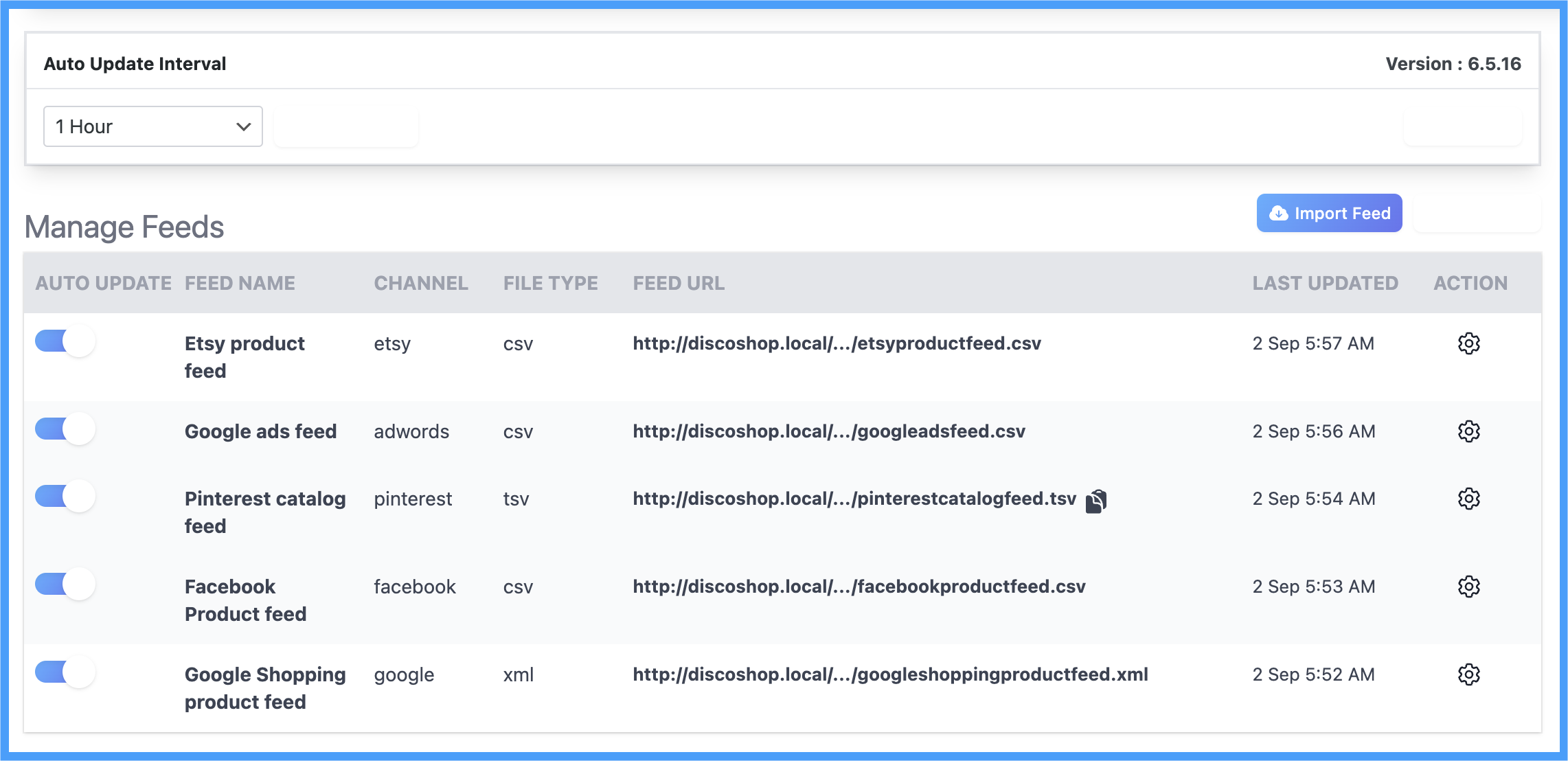The image size is (1568, 761).
Task: Open the 1 Hour interval dropdown
Action: coord(153,126)
